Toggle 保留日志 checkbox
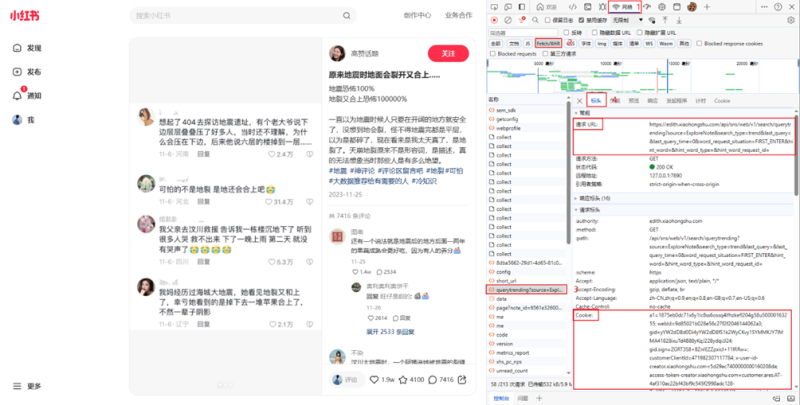This screenshot has width=800, height=405. [548, 20]
